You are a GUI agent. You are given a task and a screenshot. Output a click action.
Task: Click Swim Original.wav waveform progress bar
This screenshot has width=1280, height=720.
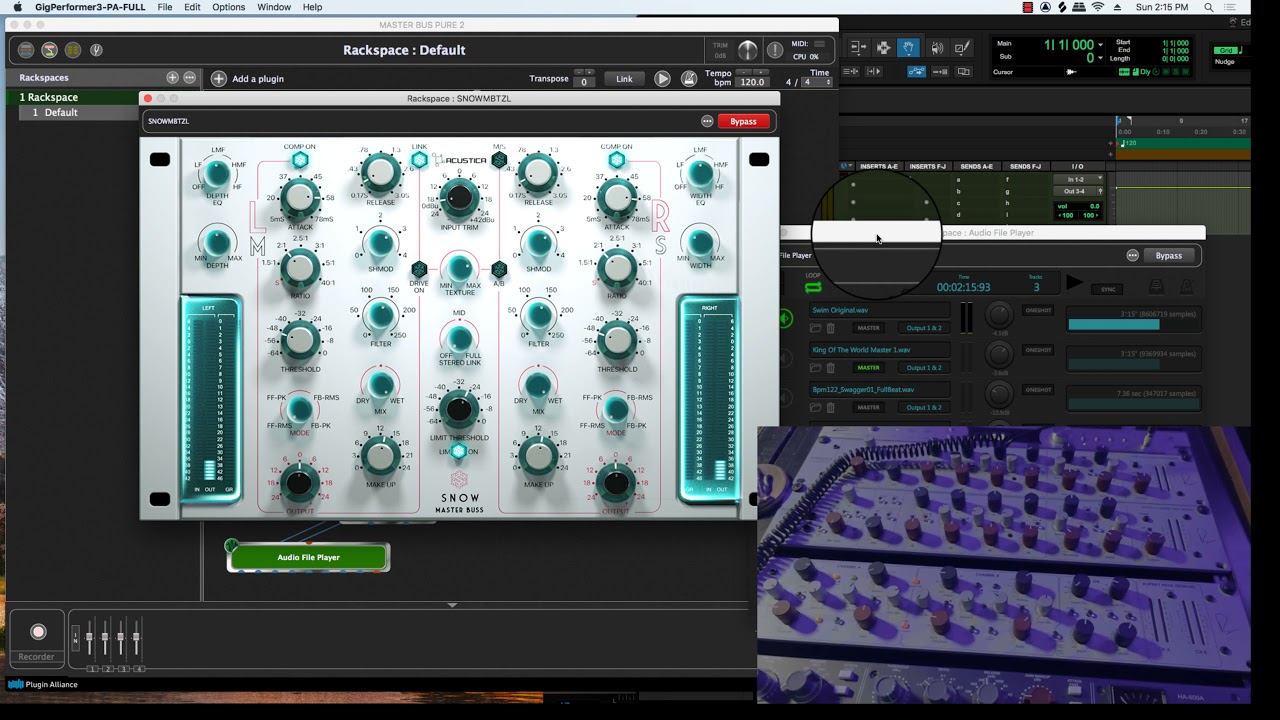(x=1132, y=324)
